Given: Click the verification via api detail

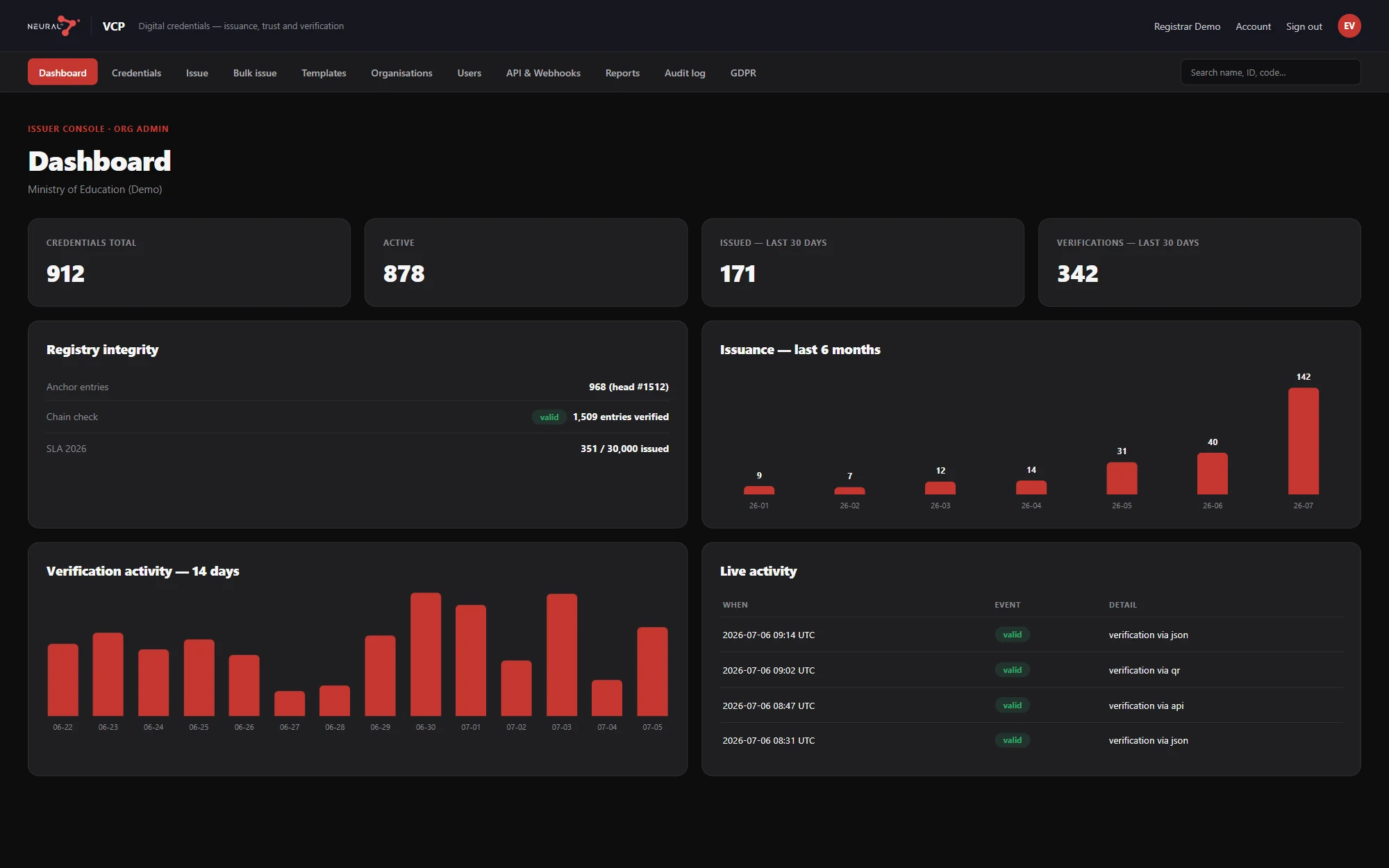Looking at the screenshot, I should [x=1146, y=706].
